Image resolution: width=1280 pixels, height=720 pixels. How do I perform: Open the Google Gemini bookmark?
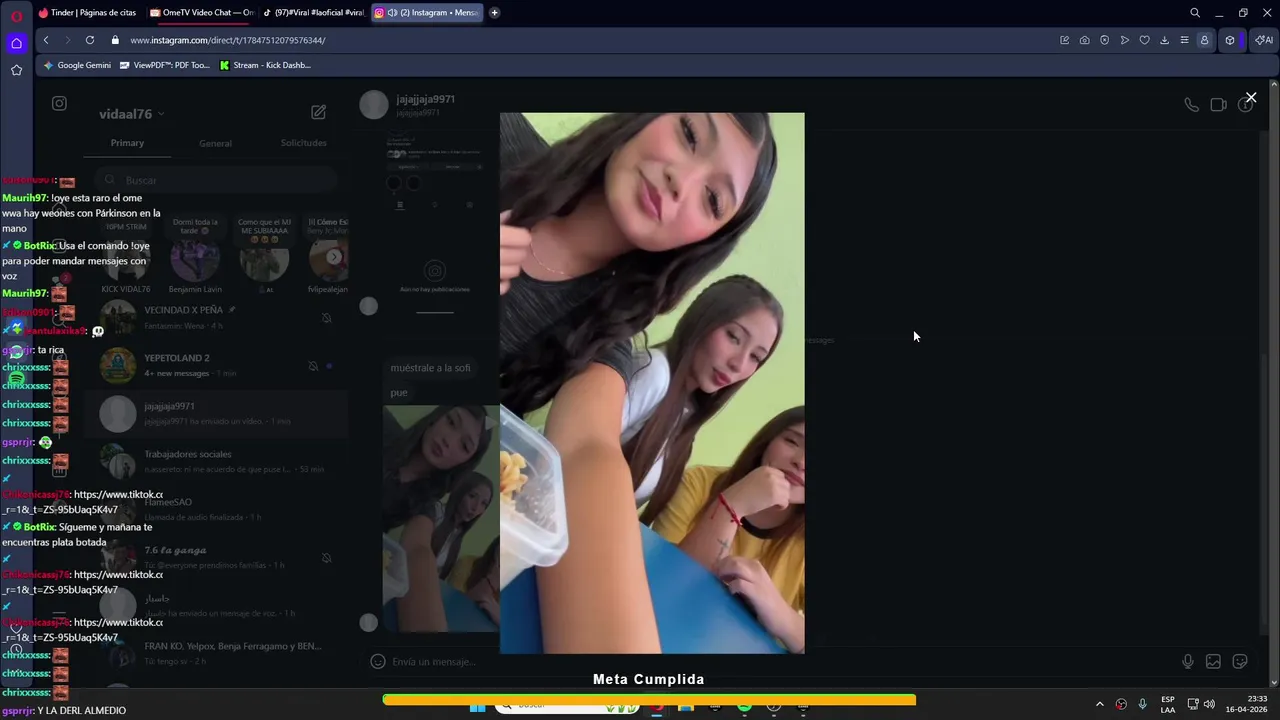77,65
